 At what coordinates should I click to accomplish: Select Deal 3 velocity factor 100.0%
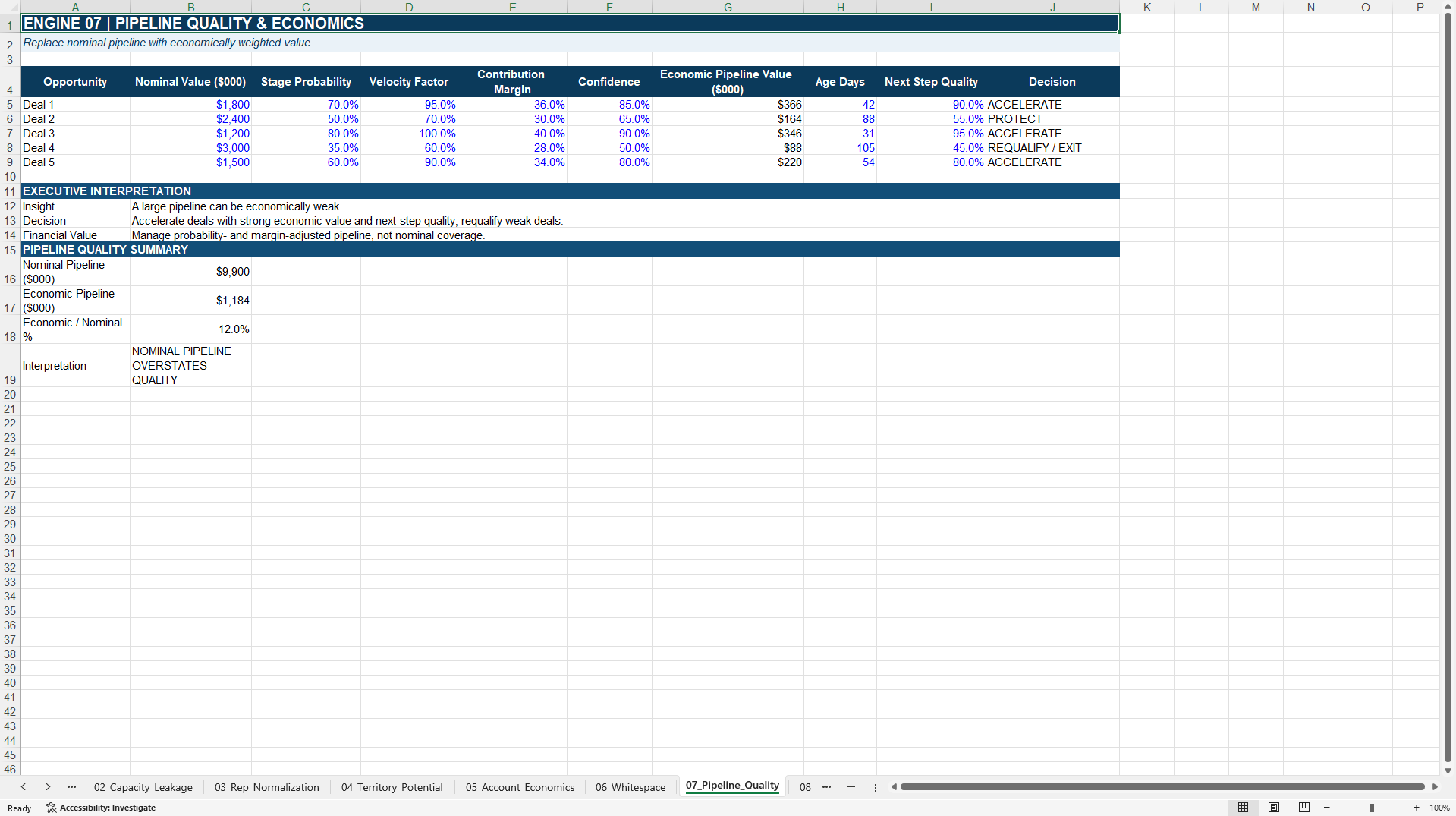coord(409,134)
